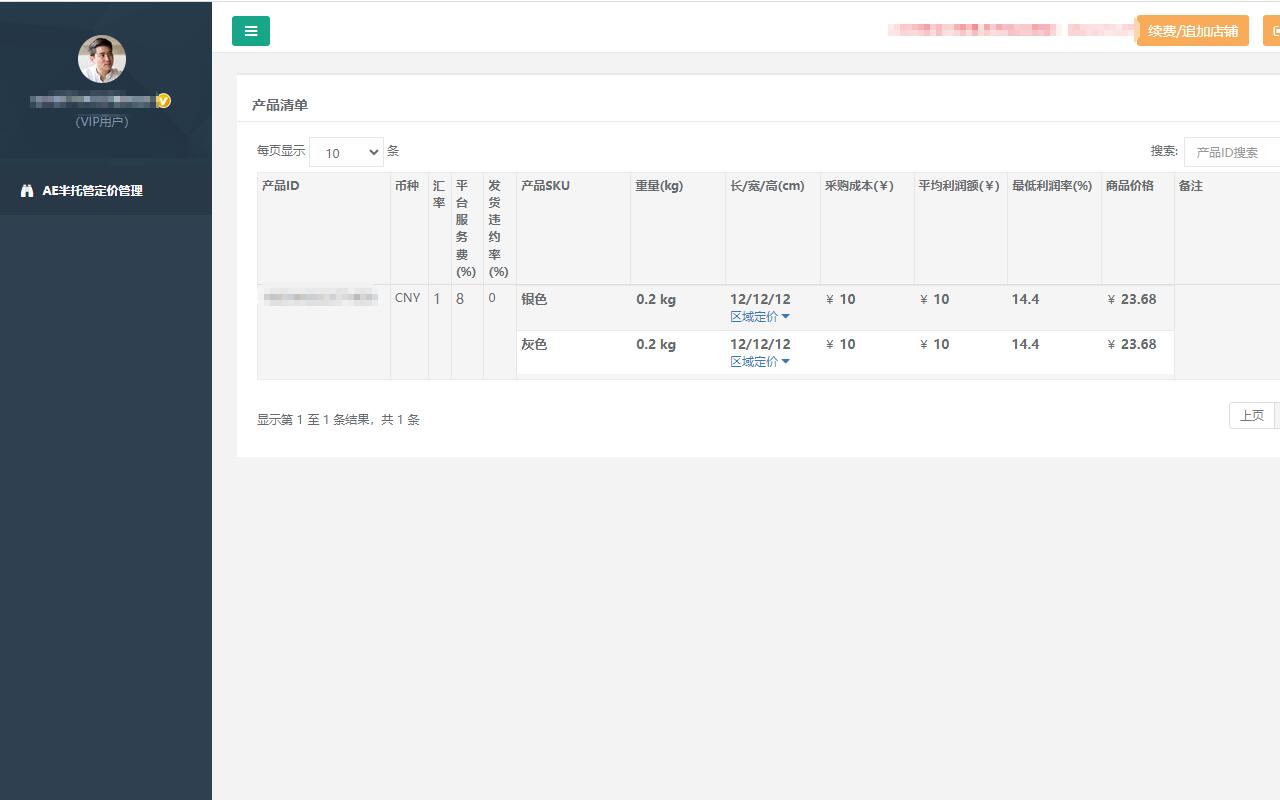Viewport: 1280px width, 800px height.
Task: Click inside the 产品ID搜索 search box
Action: coord(1235,152)
